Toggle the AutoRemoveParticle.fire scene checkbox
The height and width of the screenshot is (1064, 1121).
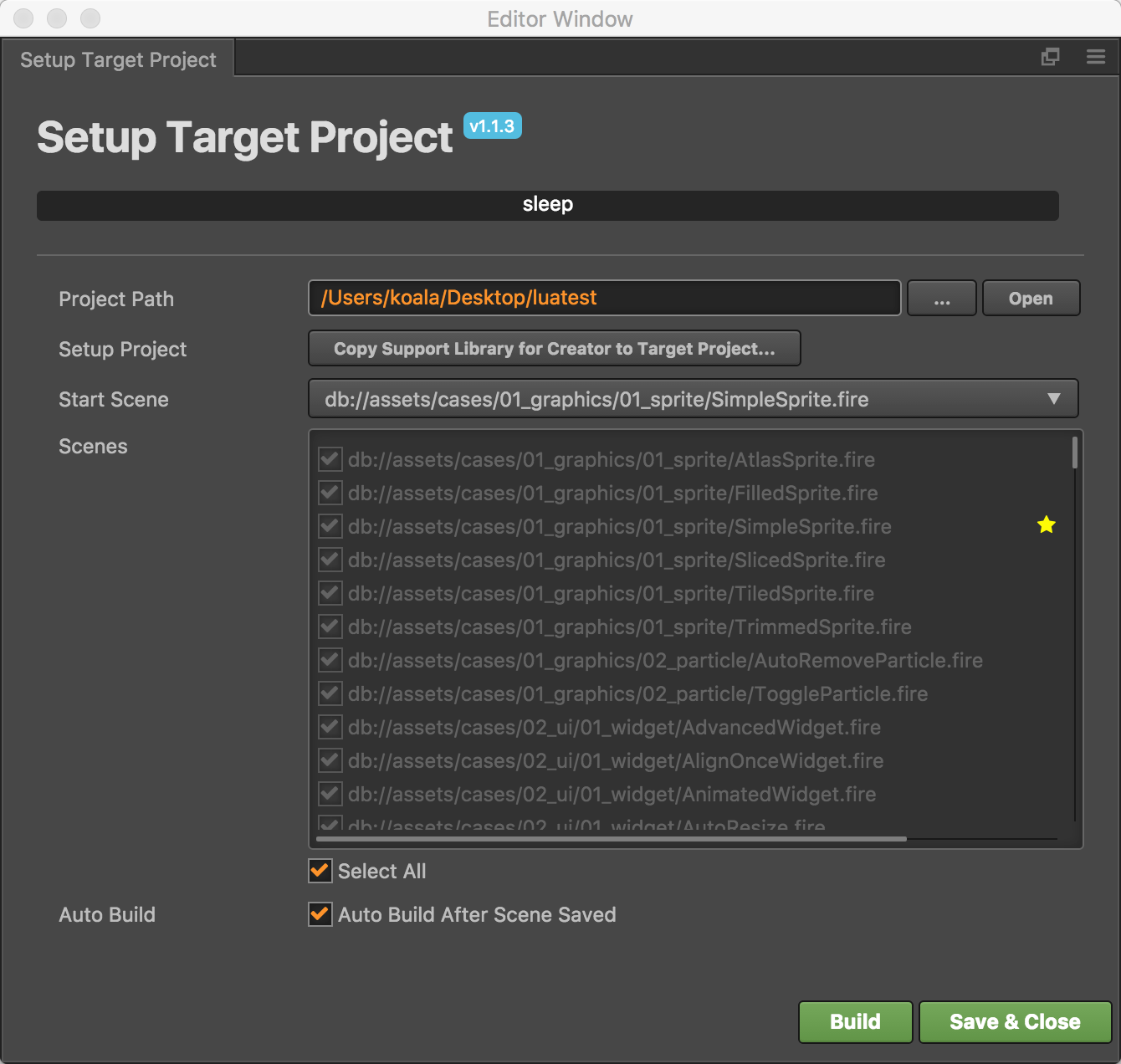(x=330, y=660)
